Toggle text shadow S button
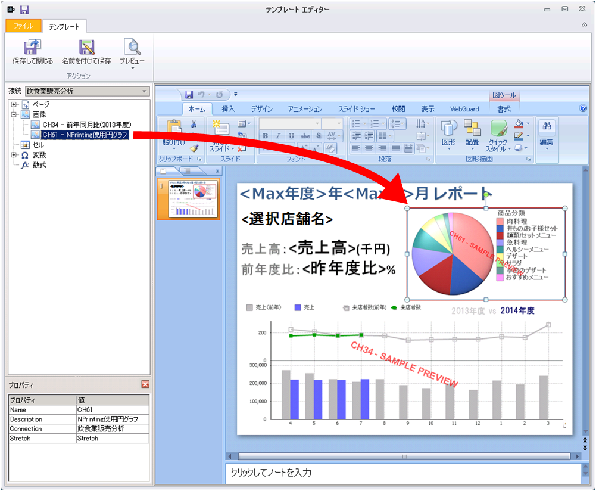Viewport: 596px width, 491px height. point(319,136)
